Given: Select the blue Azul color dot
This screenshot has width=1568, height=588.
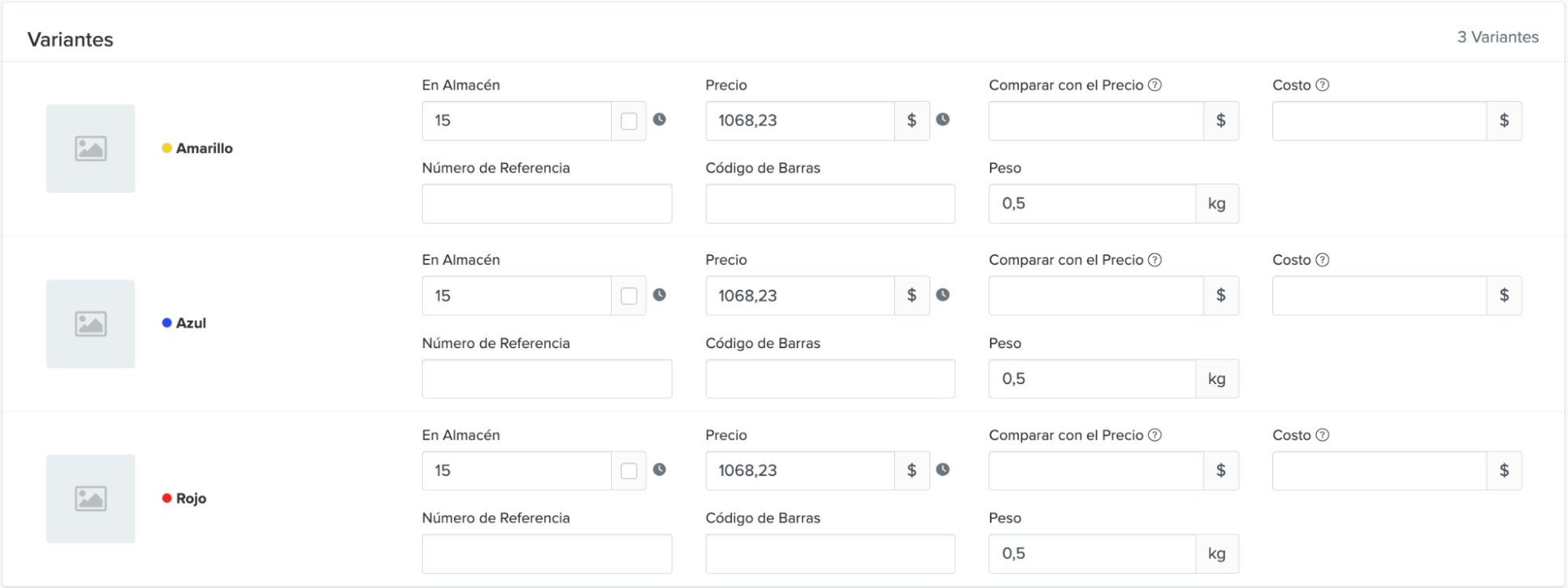Looking at the screenshot, I should coord(167,323).
